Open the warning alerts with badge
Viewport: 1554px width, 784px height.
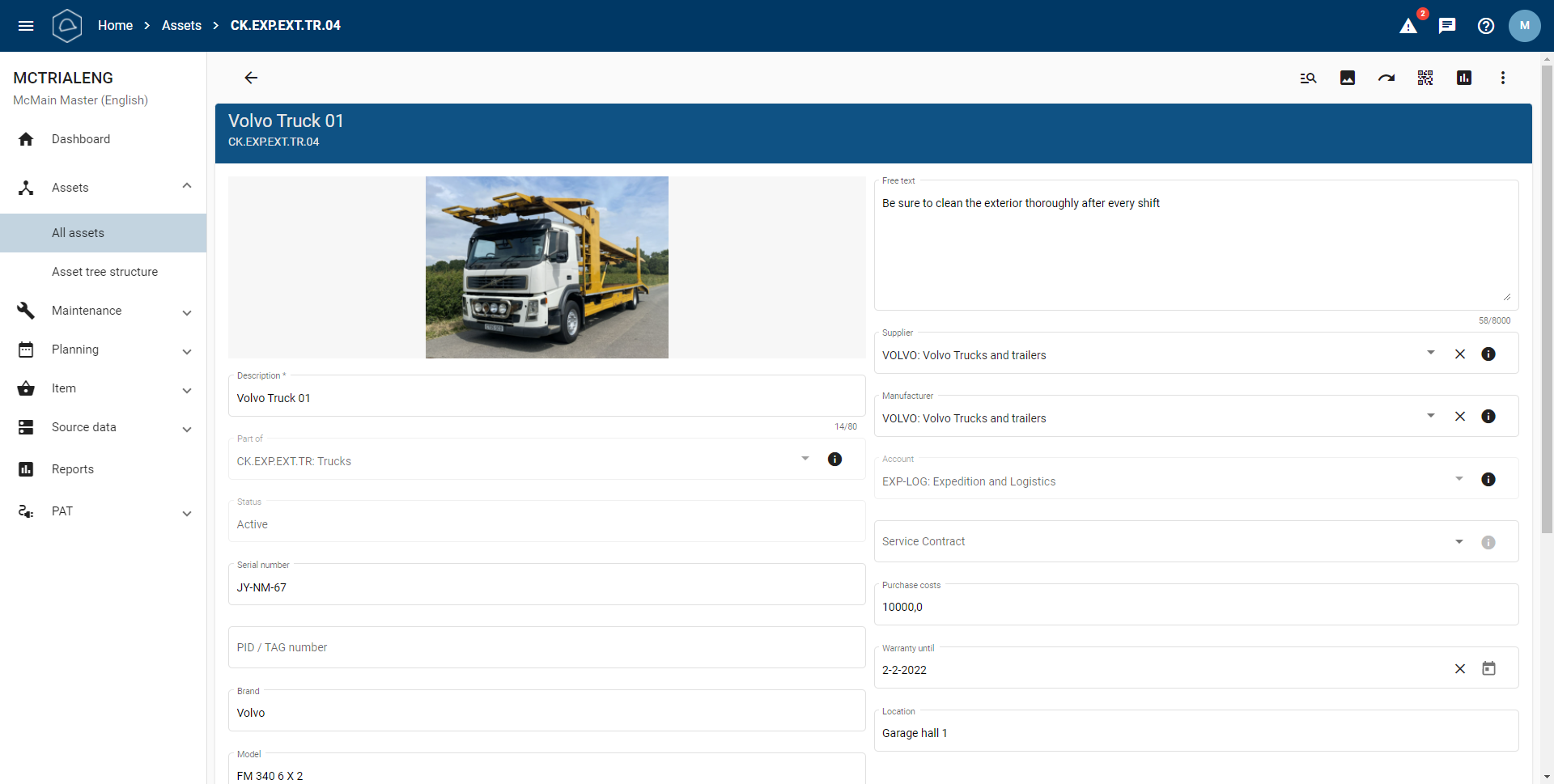click(x=1409, y=26)
